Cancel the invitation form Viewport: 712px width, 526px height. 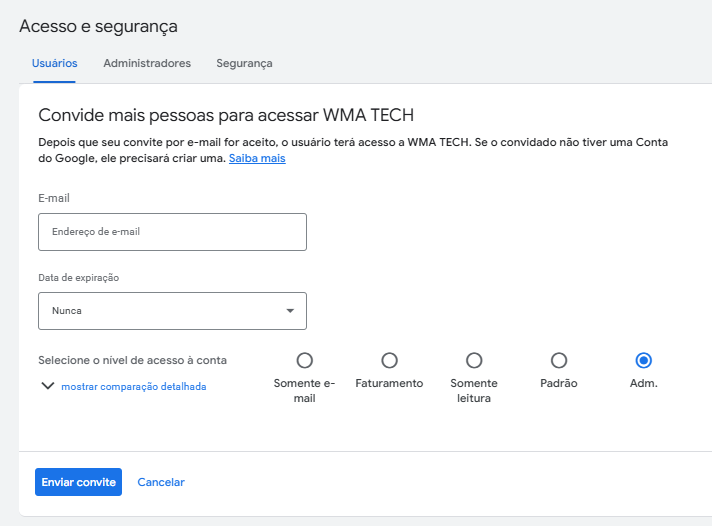point(161,482)
